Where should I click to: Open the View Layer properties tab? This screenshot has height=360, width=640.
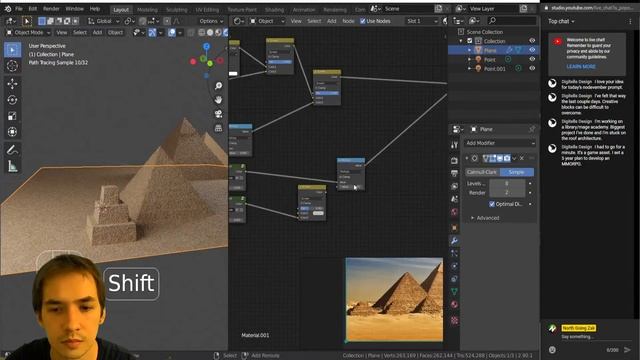pyautogui.click(x=454, y=186)
